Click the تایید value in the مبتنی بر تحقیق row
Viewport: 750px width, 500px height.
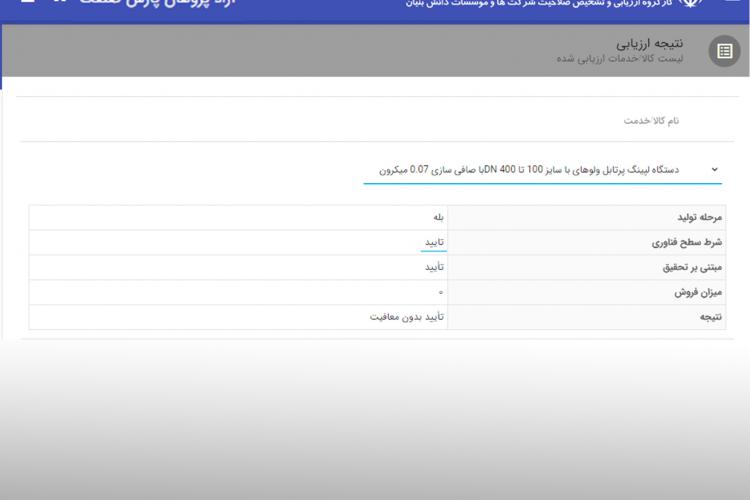pyautogui.click(x=434, y=267)
